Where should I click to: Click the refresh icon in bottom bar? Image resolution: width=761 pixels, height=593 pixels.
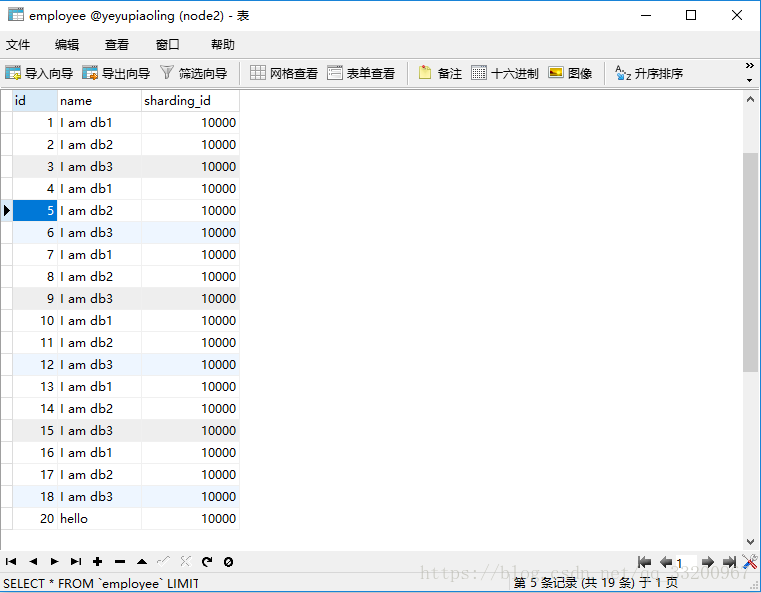(207, 562)
